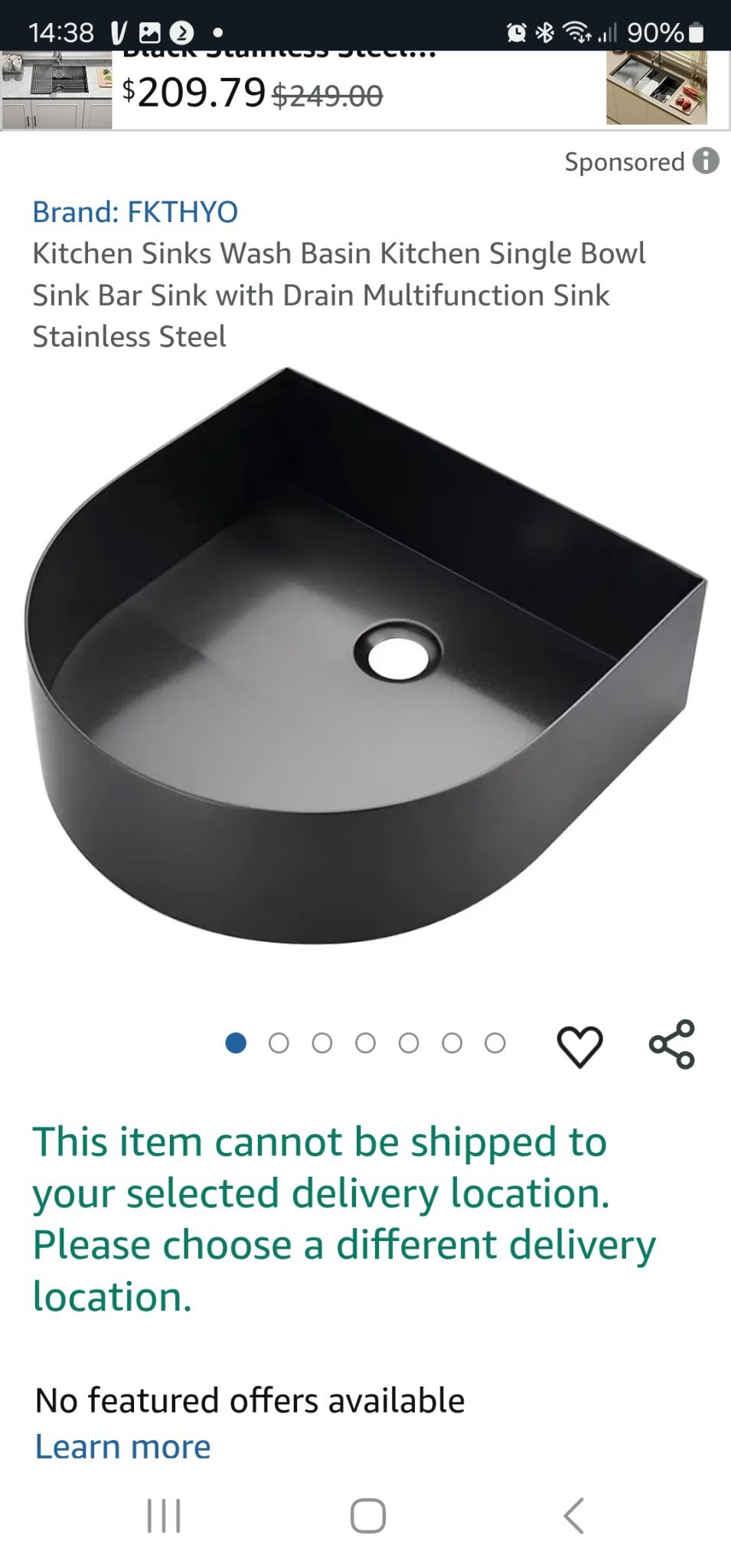The height and width of the screenshot is (1568, 731).
Task: Open the Sponsored info icon
Action: click(x=706, y=161)
